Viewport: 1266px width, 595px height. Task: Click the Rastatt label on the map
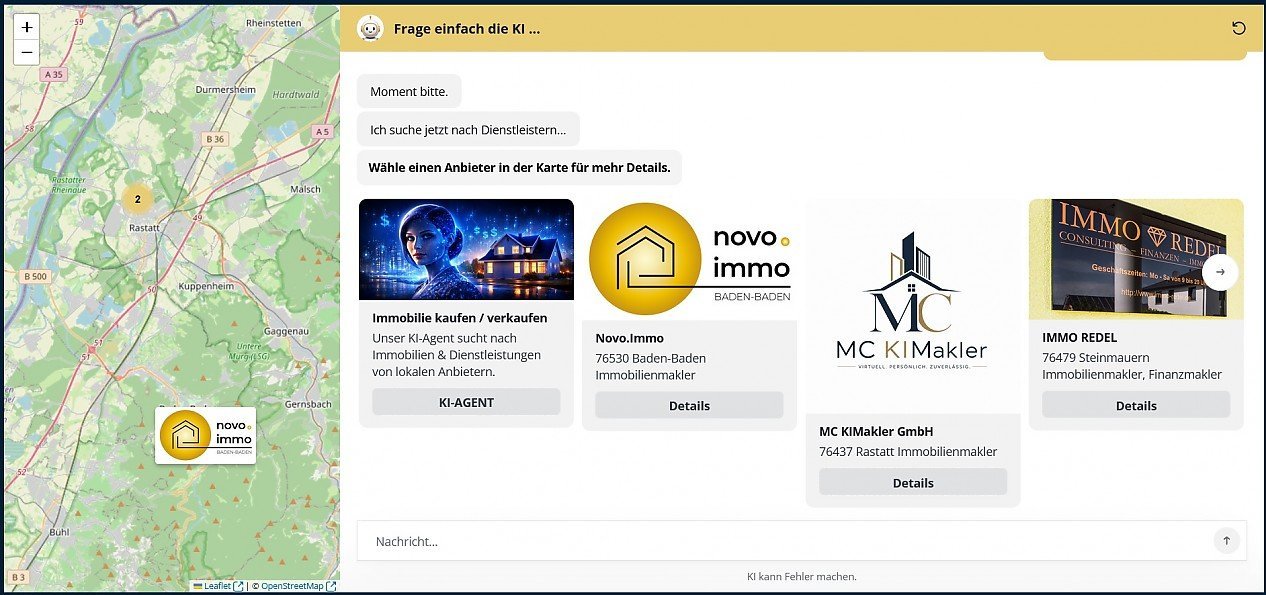point(146,228)
